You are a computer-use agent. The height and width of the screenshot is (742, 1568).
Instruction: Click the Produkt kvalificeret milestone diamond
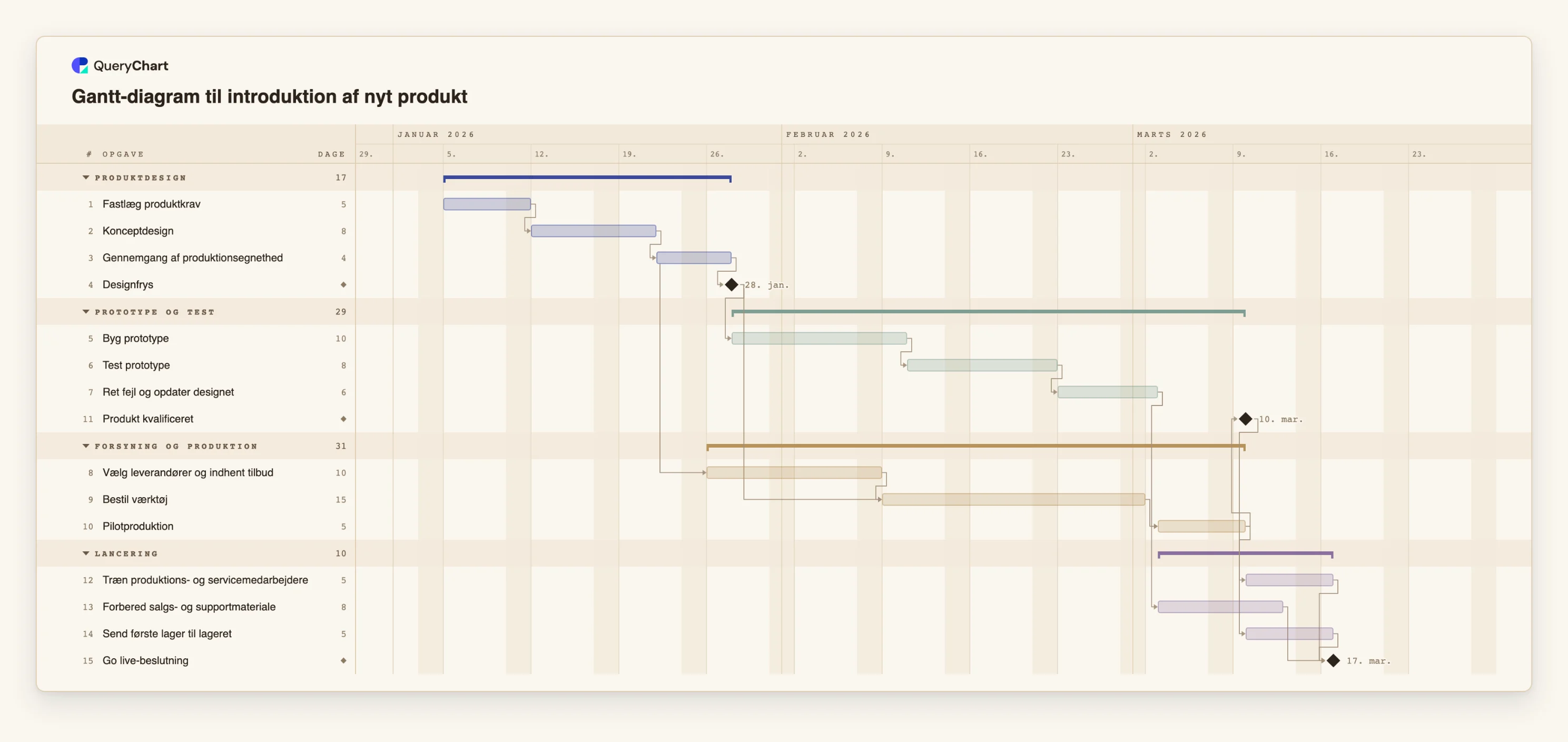(1245, 419)
